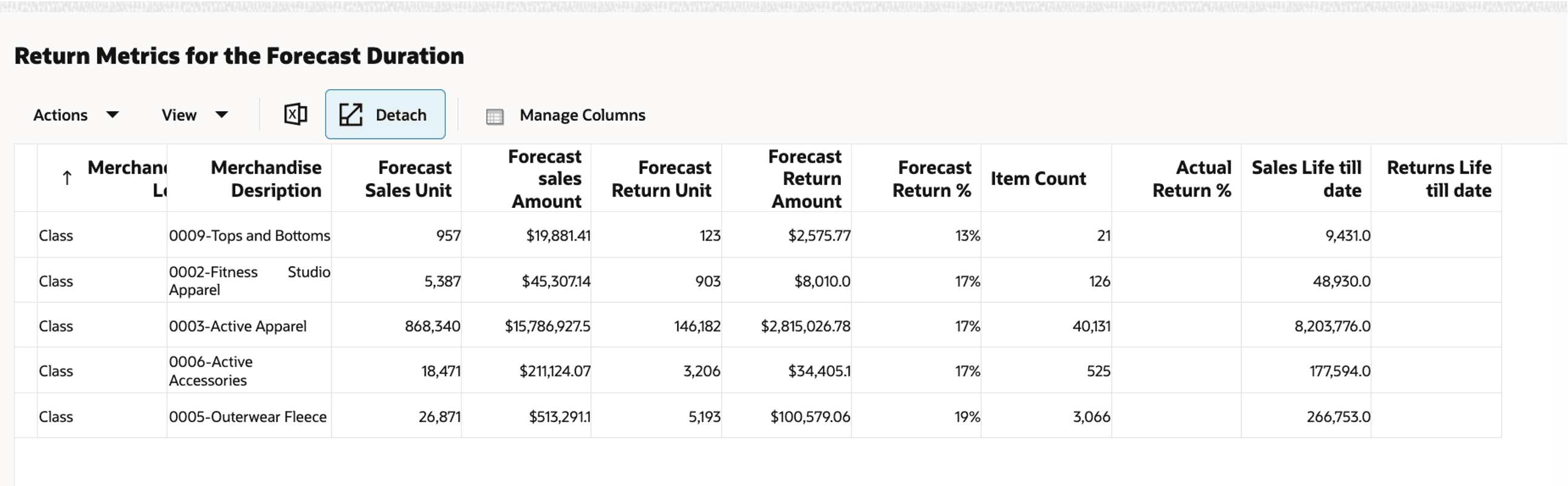1568x486 pixels.
Task: Click the Export to Excel icon
Action: pyautogui.click(x=296, y=114)
